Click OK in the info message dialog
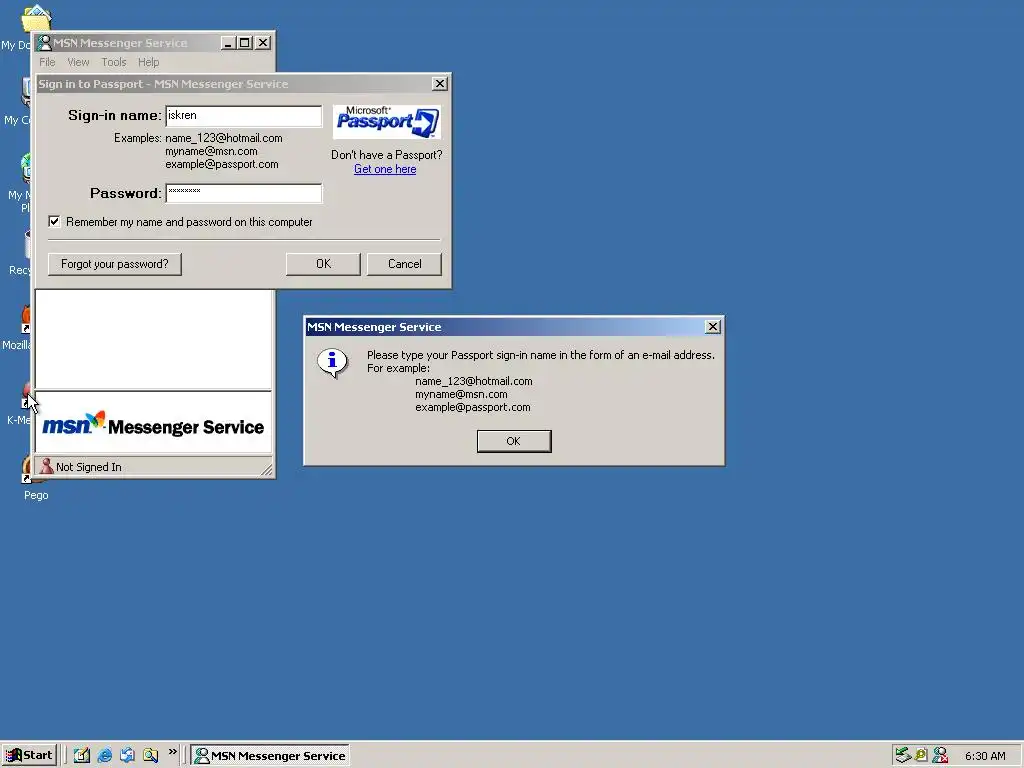1024x768 pixels. pyautogui.click(x=514, y=441)
